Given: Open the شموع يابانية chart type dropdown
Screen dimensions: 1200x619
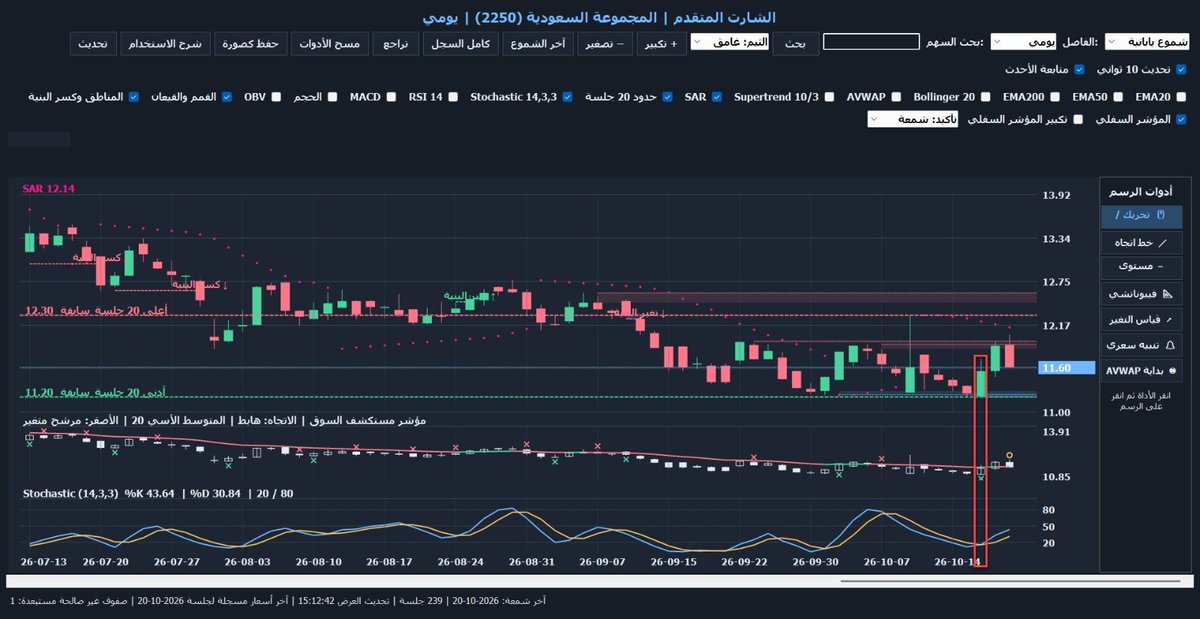Looking at the screenshot, I should coord(1147,42).
